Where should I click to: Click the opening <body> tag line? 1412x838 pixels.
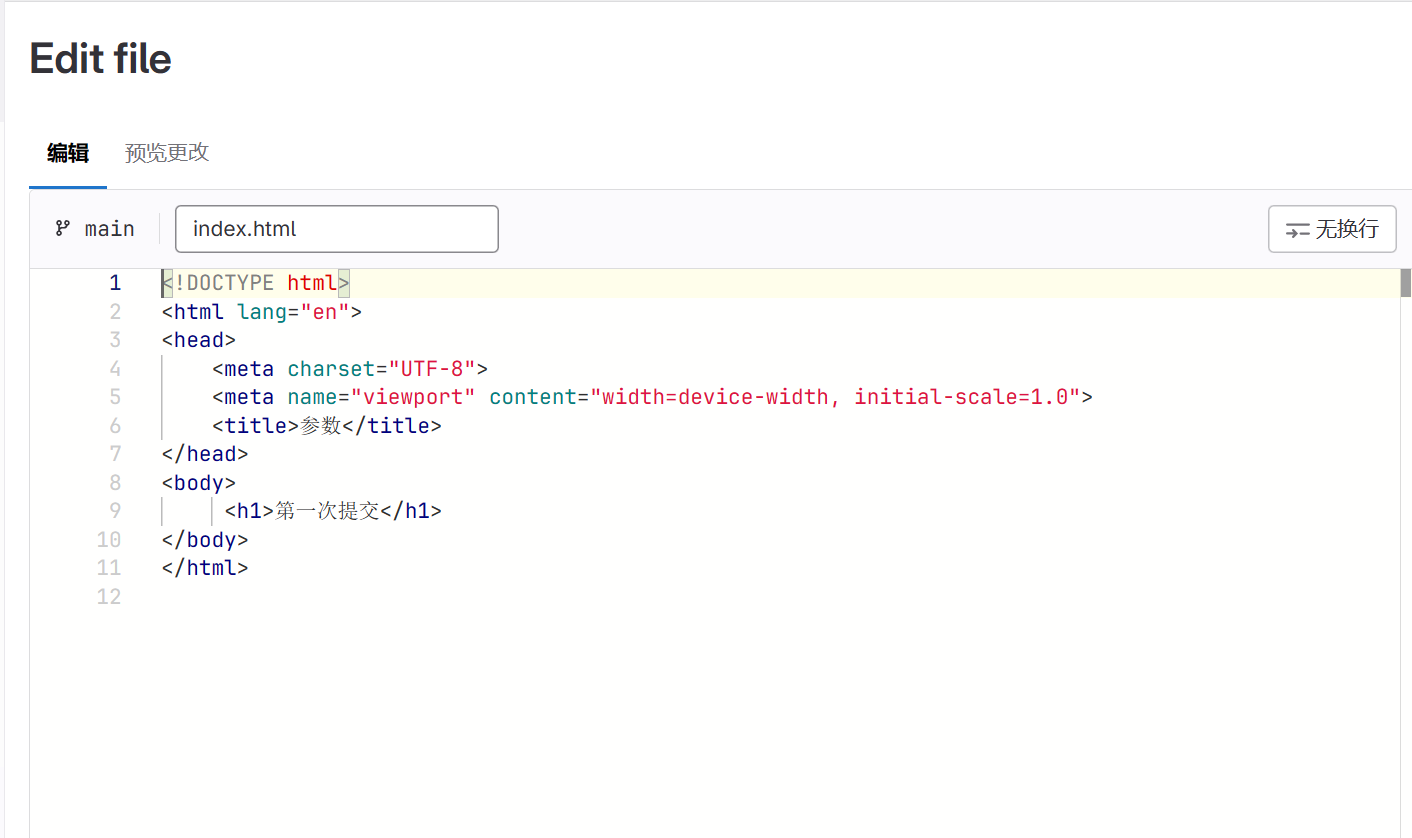coord(198,483)
